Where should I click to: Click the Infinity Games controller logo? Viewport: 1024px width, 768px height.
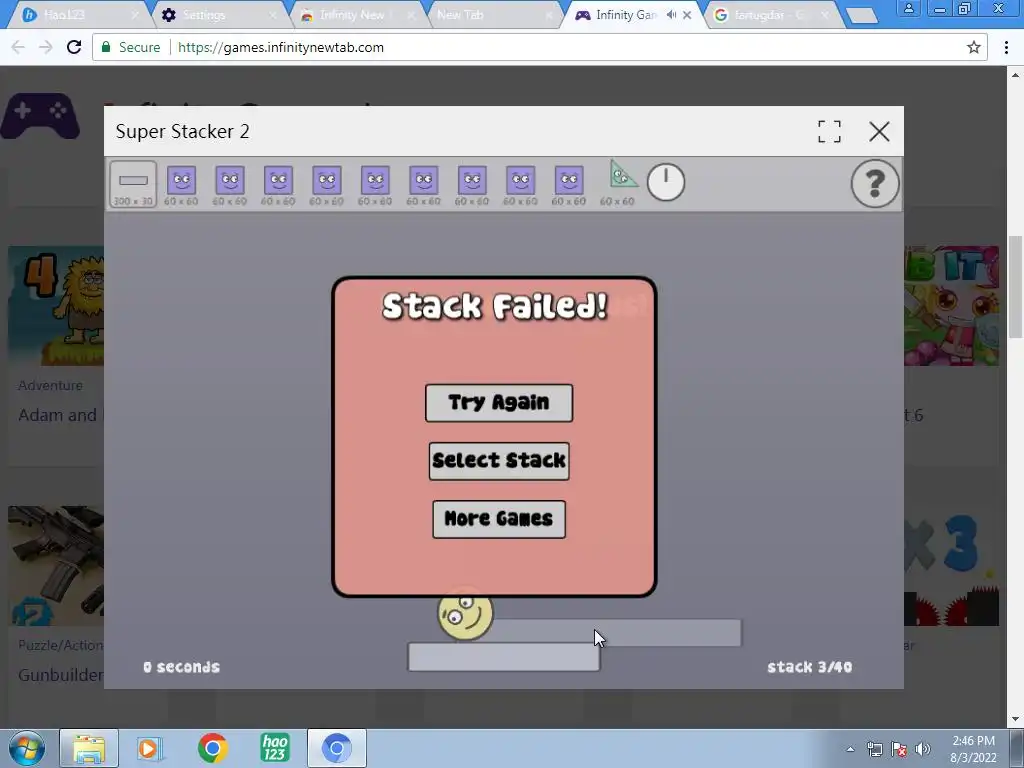(40, 115)
